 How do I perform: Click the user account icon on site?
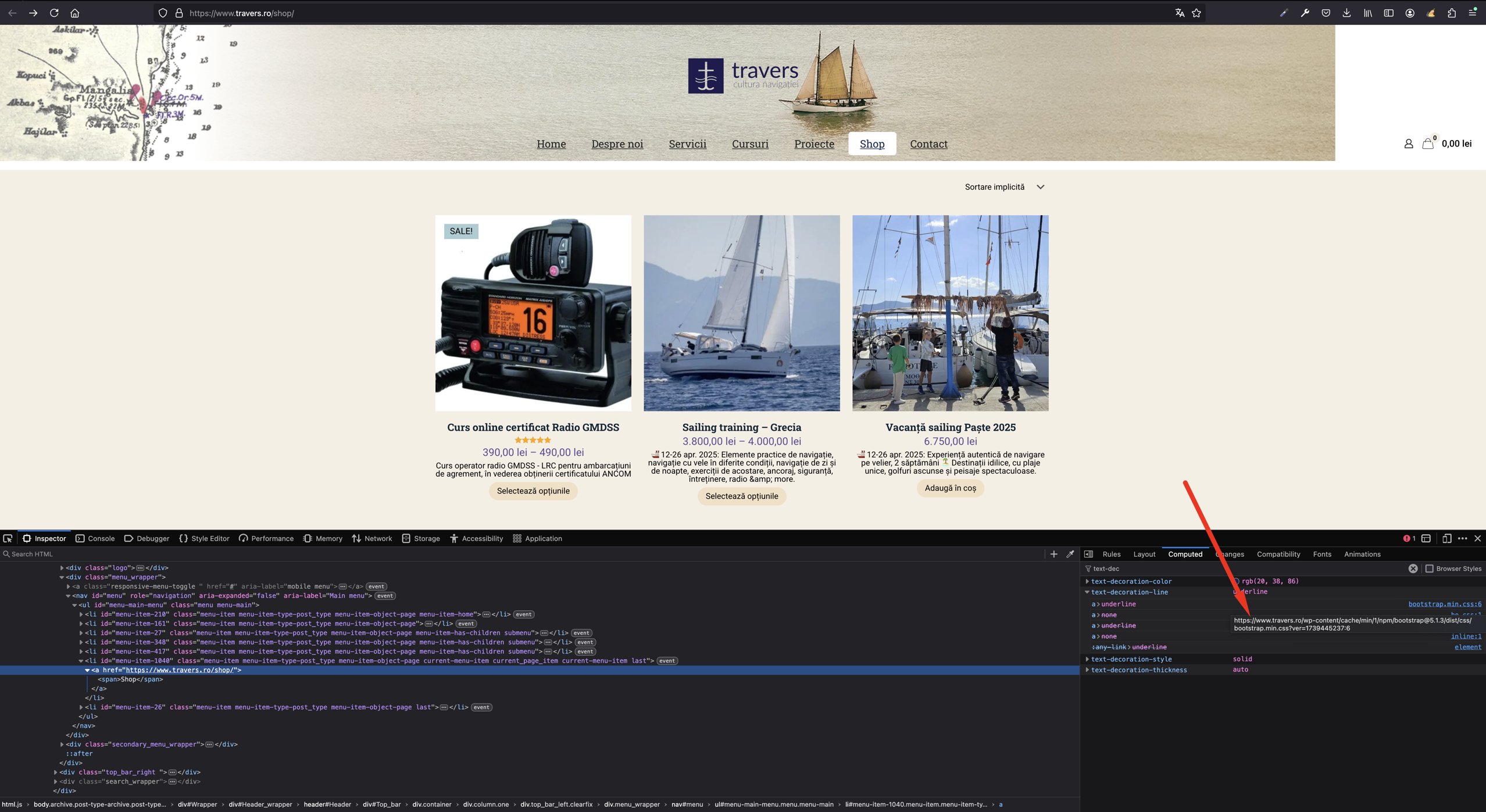pyautogui.click(x=1408, y=144)
